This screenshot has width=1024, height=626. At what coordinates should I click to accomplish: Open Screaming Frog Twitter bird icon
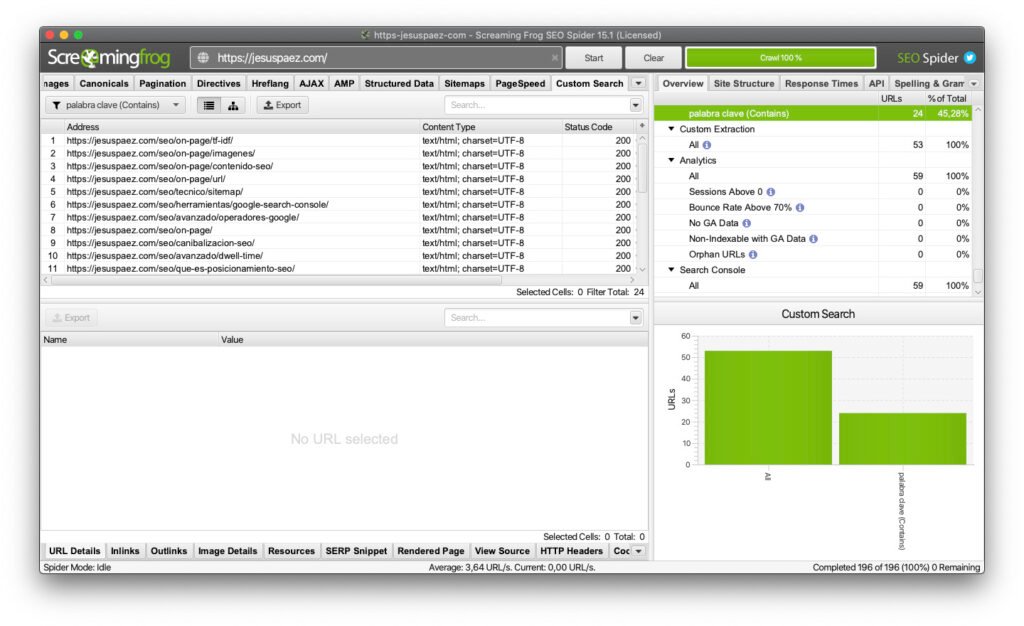970,57
